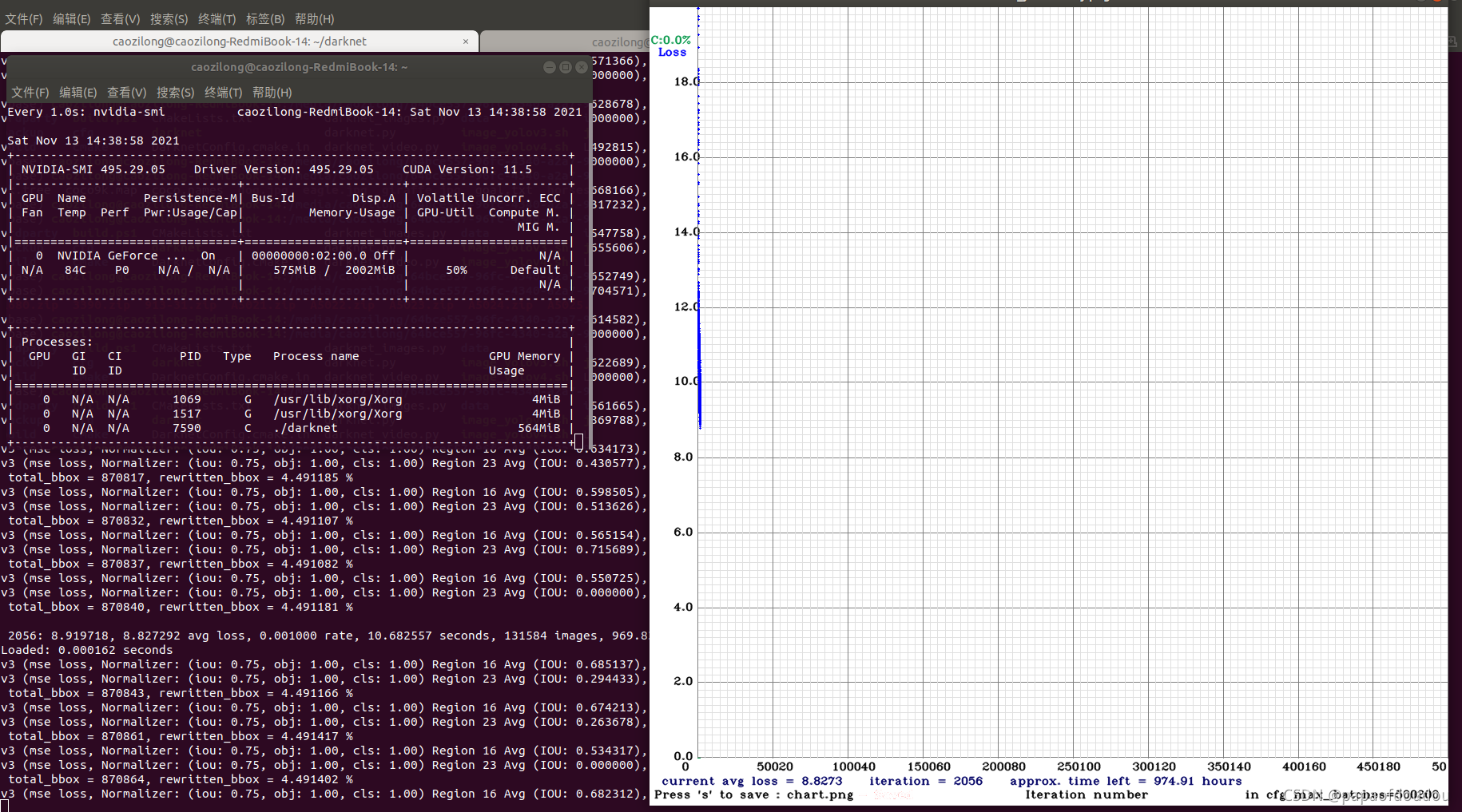Switch to the second caozilong terminal tab
Viewport: 1462px width, 812px height.
click(566, 42)
